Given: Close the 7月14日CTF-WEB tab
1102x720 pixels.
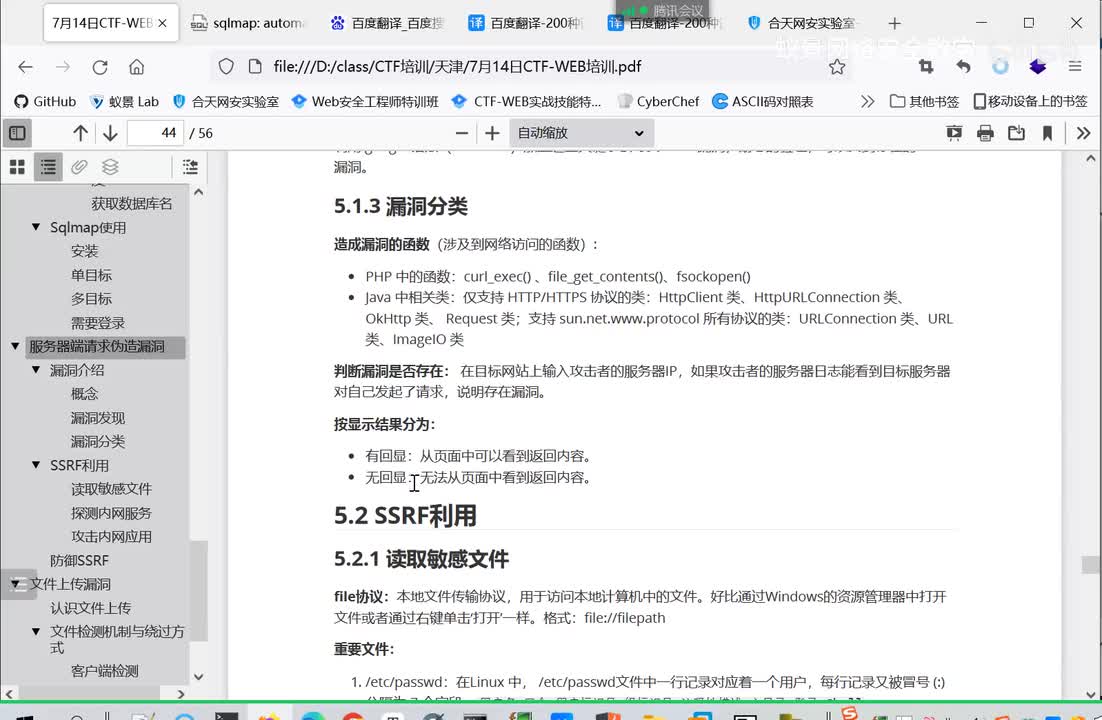Looking at the screenshot, I should [x=162, y=23].
